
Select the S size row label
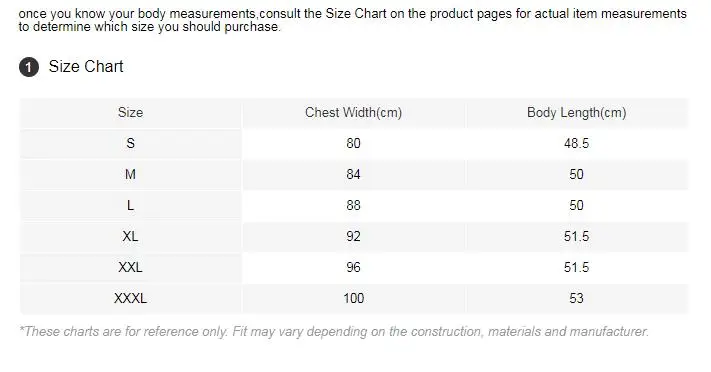(130, 143)
